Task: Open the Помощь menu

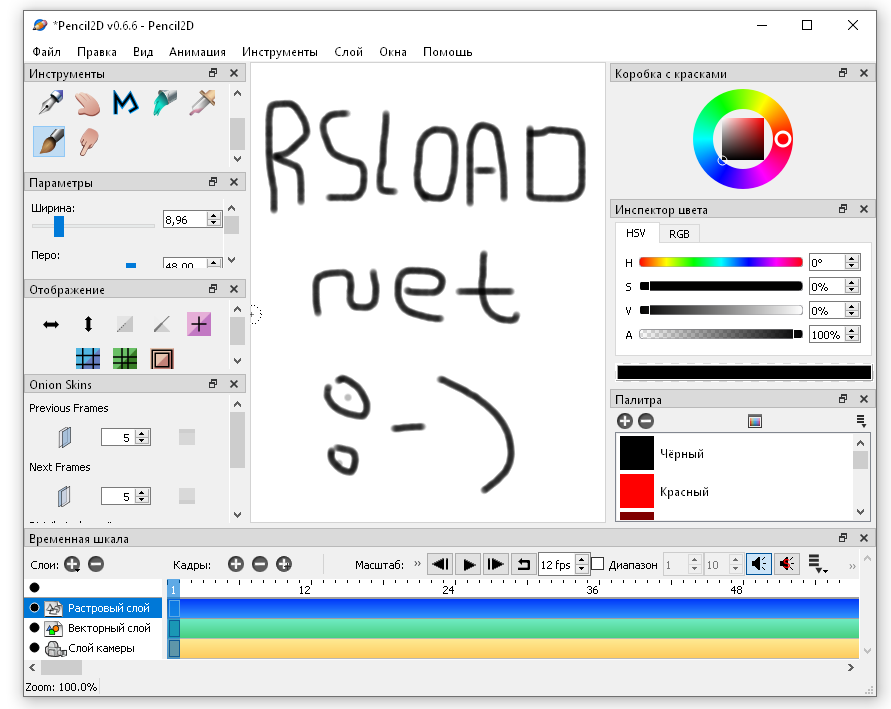Action: (448, 52)
